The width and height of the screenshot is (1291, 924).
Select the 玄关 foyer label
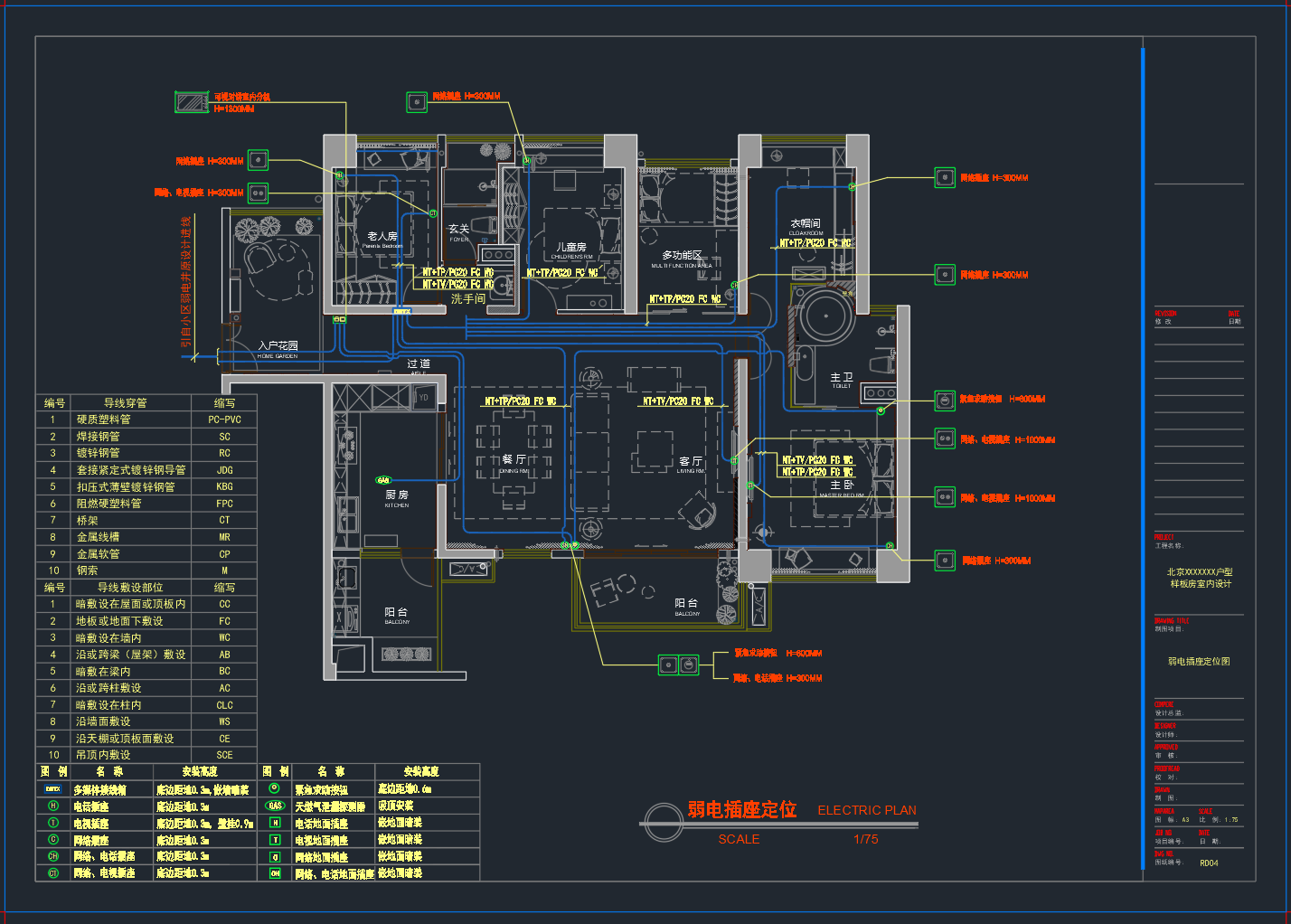pos(459,229)
